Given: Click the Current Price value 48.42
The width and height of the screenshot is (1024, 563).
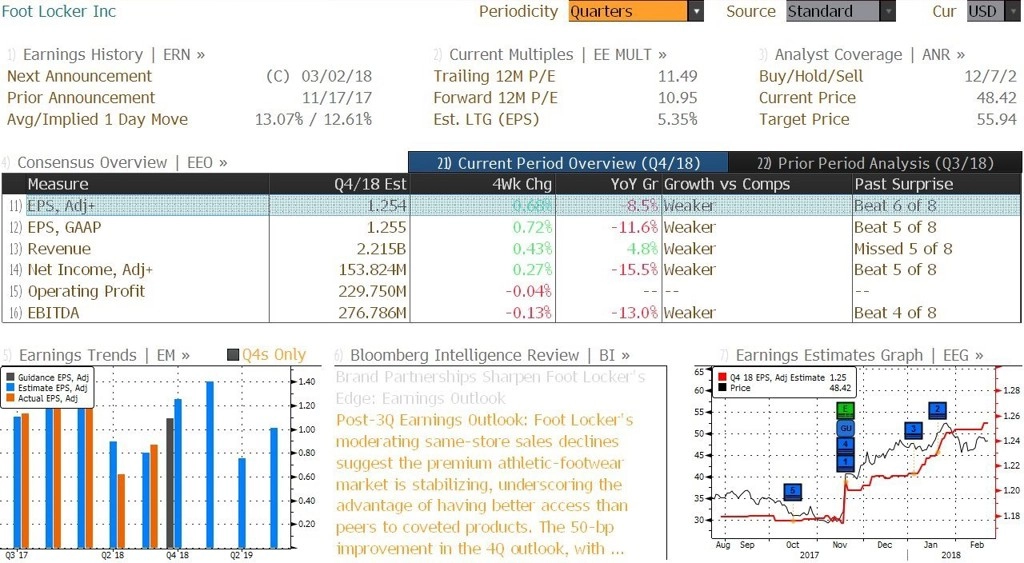Looking at the screenshot, I should click(x=997, y=98).
